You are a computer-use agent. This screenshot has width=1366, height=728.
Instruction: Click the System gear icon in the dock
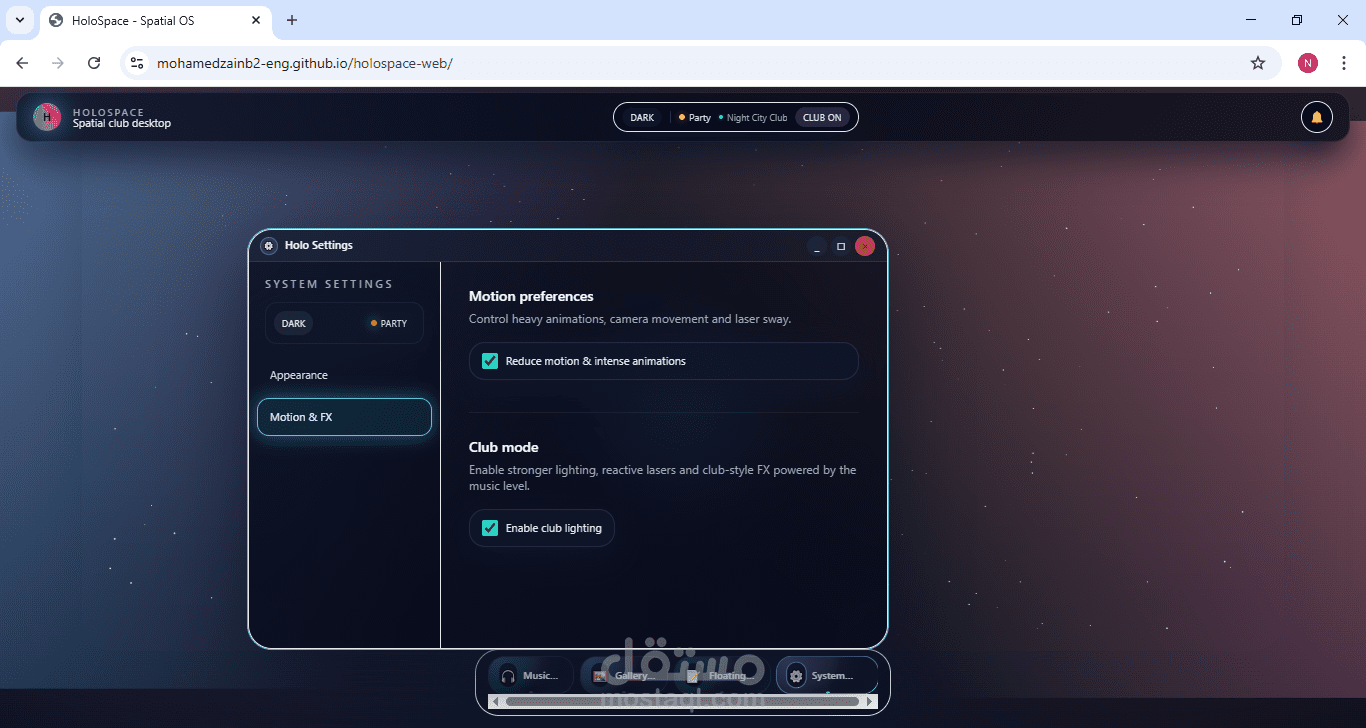pos(796,675)
